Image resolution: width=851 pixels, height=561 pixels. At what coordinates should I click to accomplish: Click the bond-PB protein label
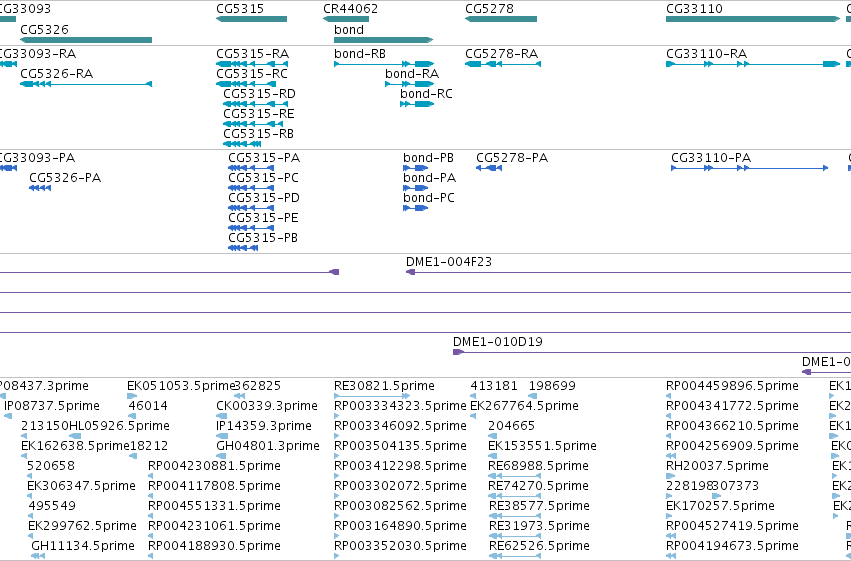tap(428, 158)
